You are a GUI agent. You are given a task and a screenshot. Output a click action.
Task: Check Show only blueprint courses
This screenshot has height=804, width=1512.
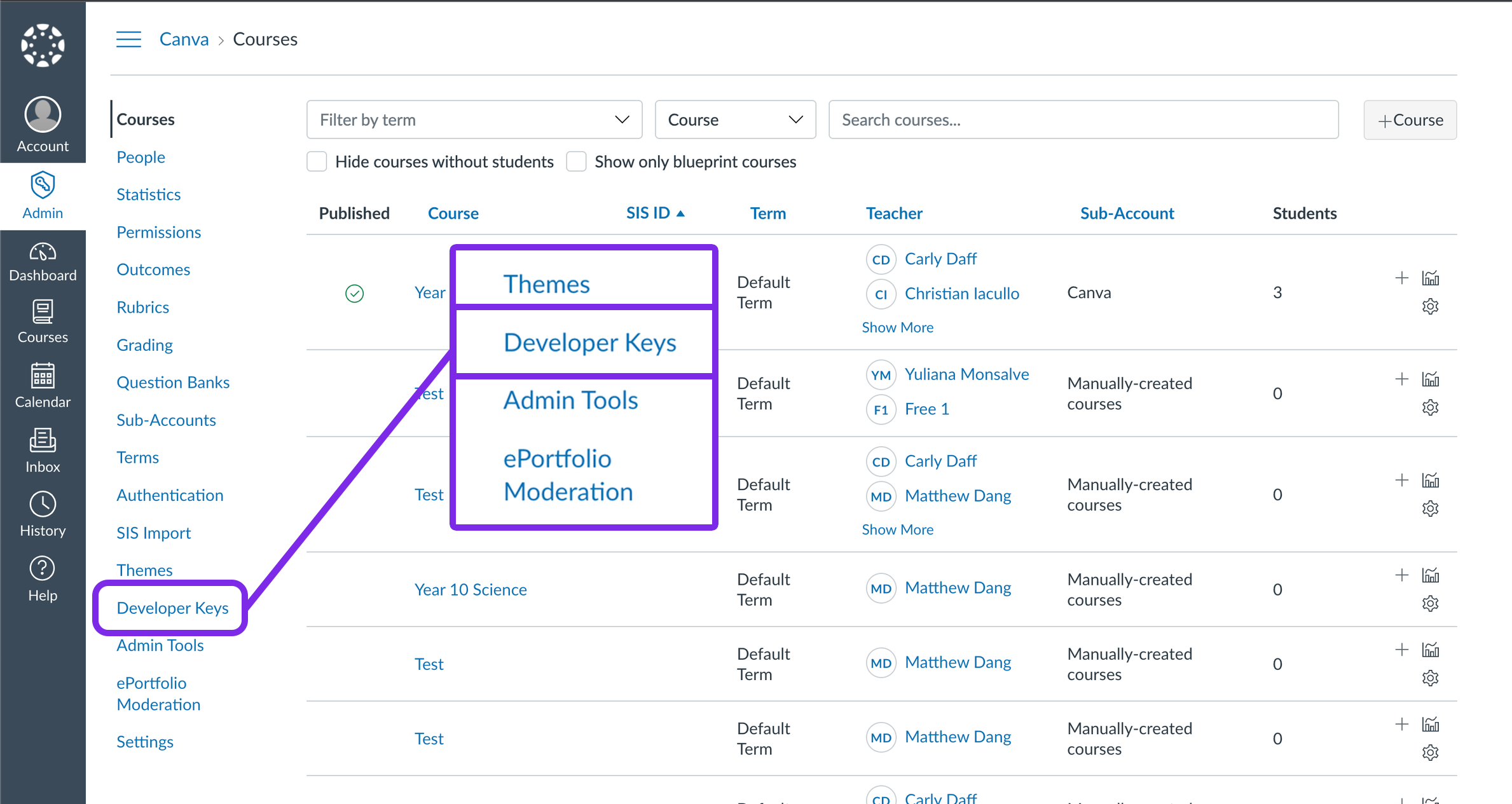(576, 162)
